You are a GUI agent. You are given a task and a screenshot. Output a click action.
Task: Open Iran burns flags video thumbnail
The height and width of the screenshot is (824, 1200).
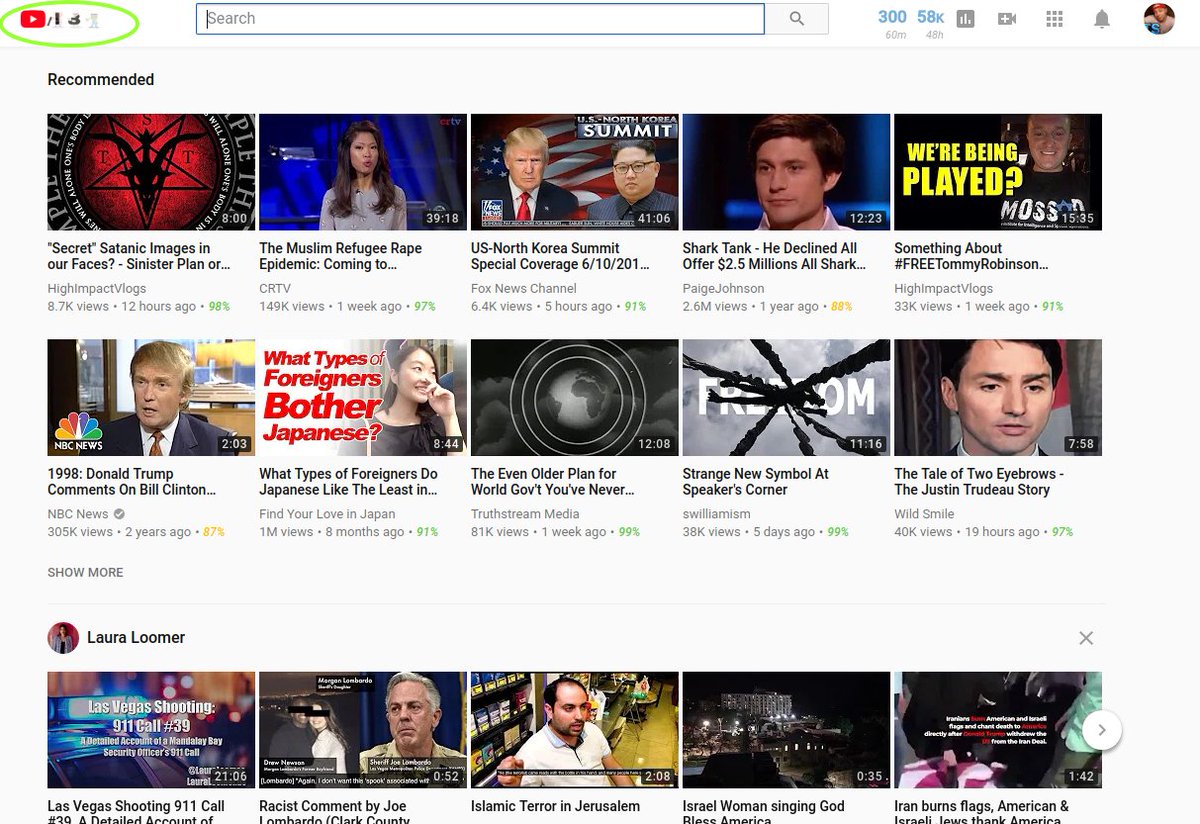click(998, 730)
